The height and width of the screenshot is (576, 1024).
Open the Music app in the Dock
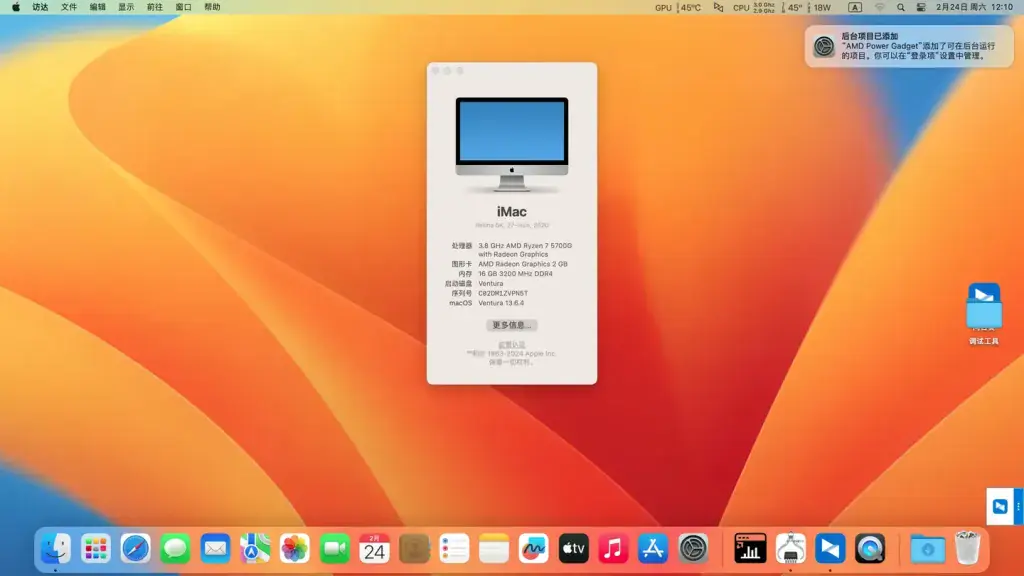point(613,549)
